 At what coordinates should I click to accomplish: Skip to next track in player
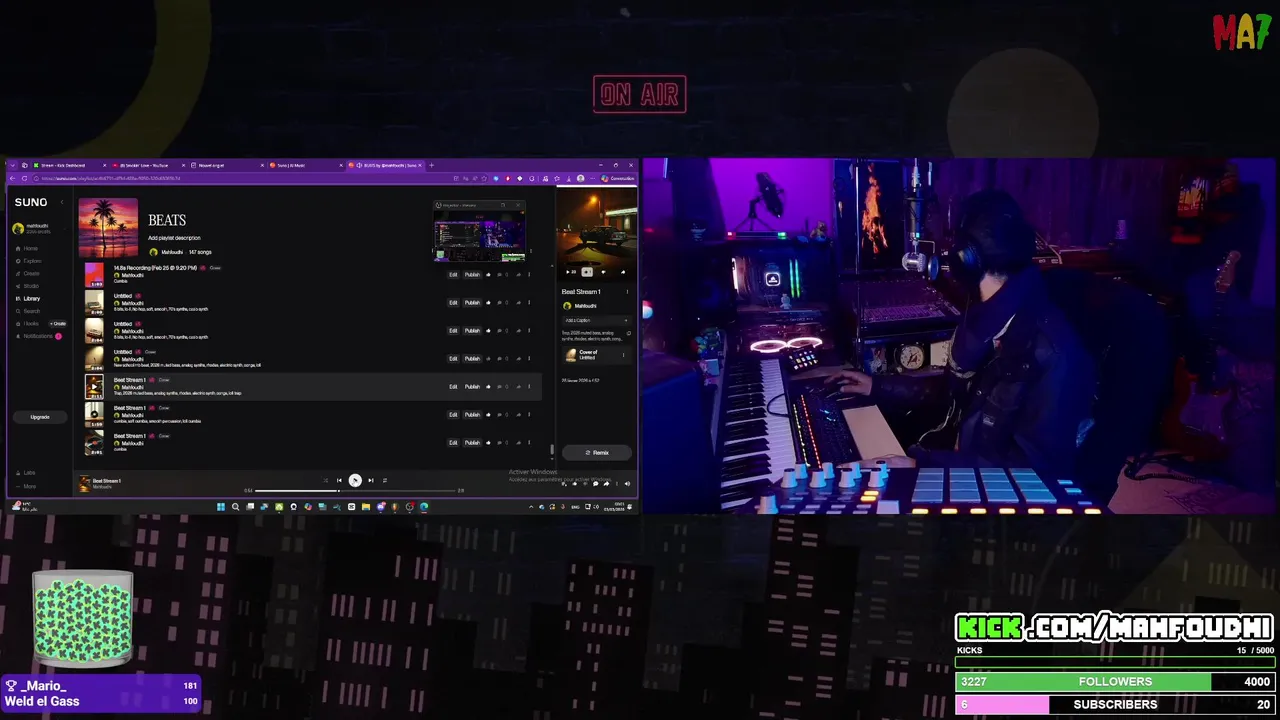[x=371, y=480]
